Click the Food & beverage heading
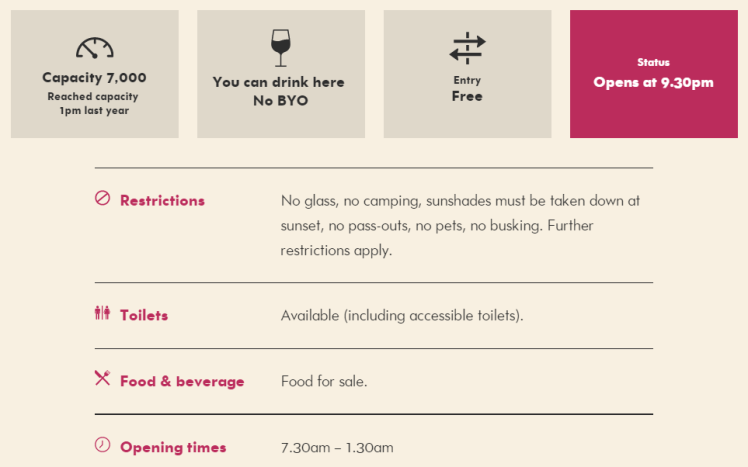Image resolution: width=748 pixels, height=467 pixels. pyautogui.click(x=182, y=381)
